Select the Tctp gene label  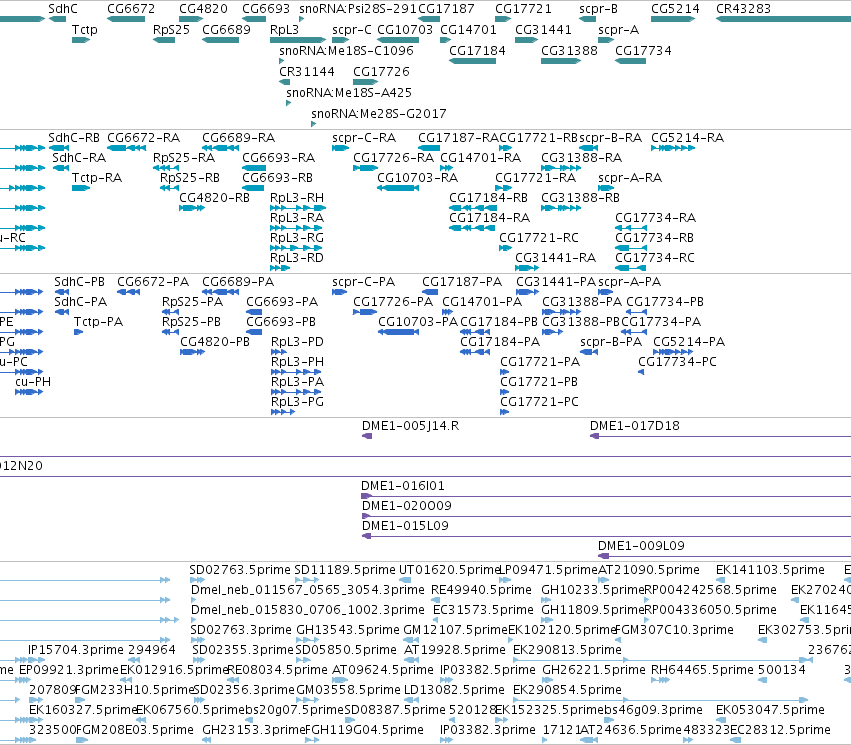(85, 29)
